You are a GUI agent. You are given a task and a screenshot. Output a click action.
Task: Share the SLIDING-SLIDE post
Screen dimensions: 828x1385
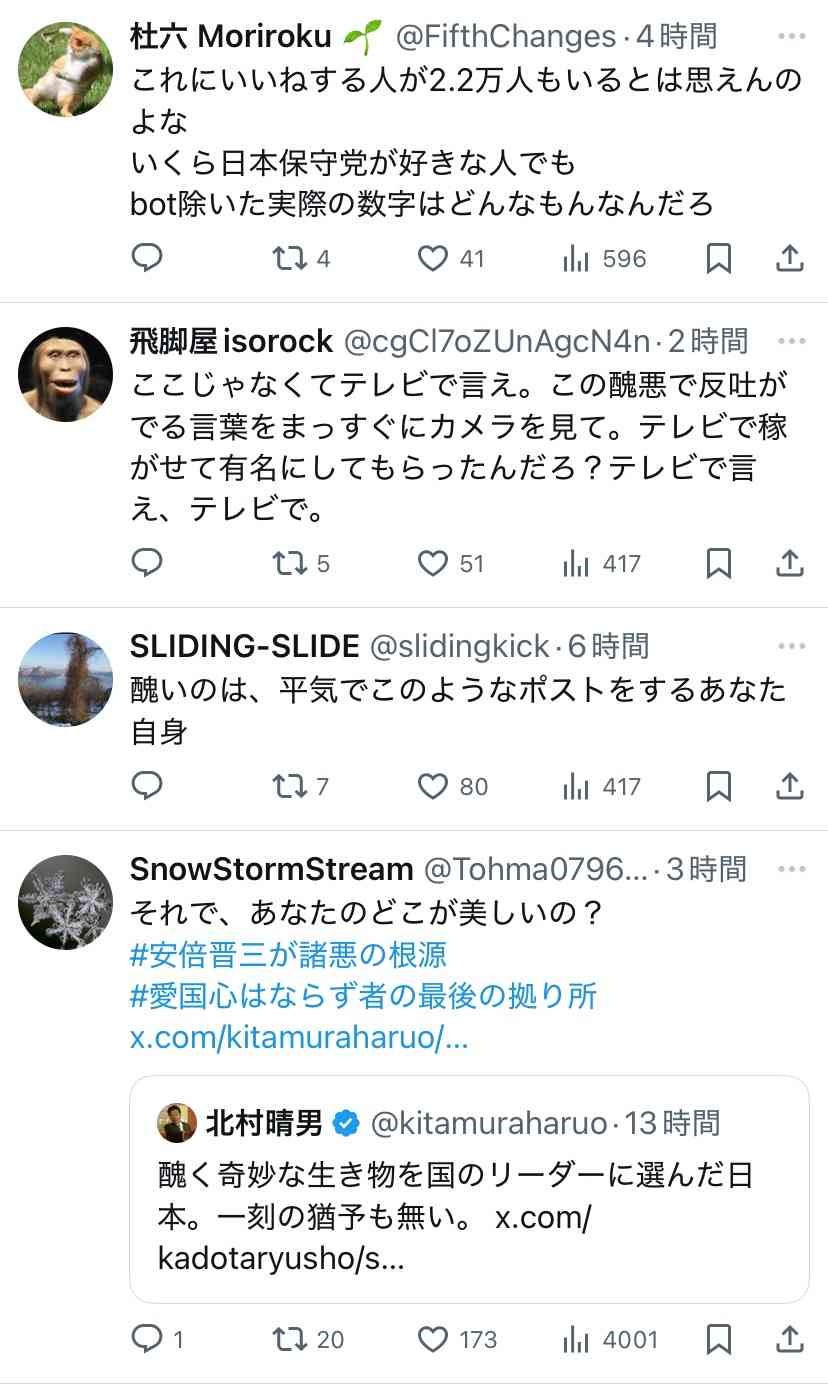click(x=790, y=786)
